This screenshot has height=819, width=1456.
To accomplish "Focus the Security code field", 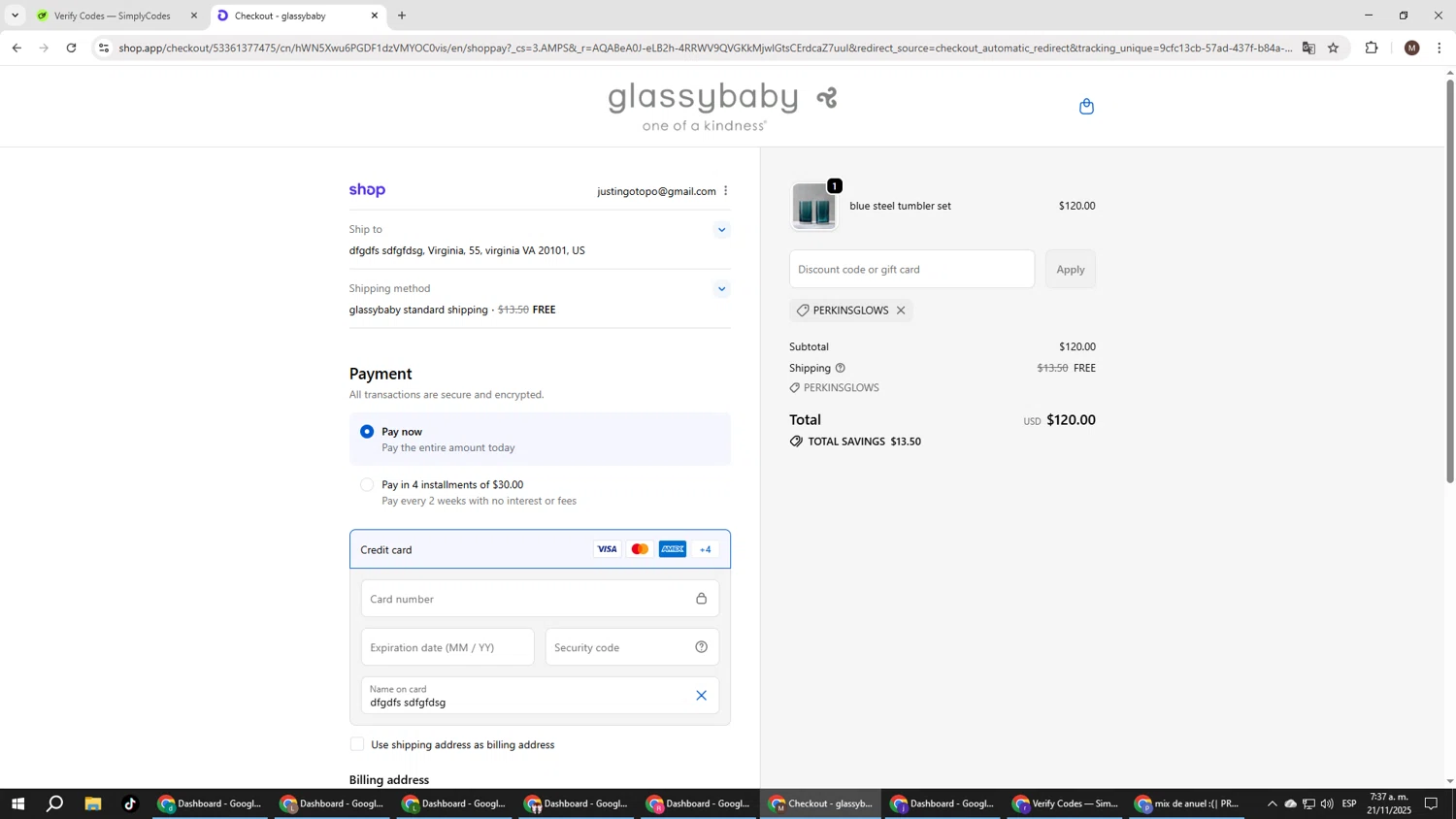I will point(632,647).
